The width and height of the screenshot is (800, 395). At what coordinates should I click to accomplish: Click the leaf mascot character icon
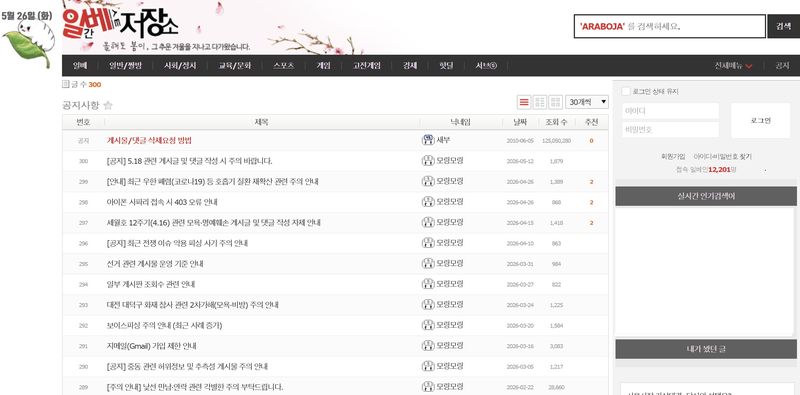coord(29,44)
